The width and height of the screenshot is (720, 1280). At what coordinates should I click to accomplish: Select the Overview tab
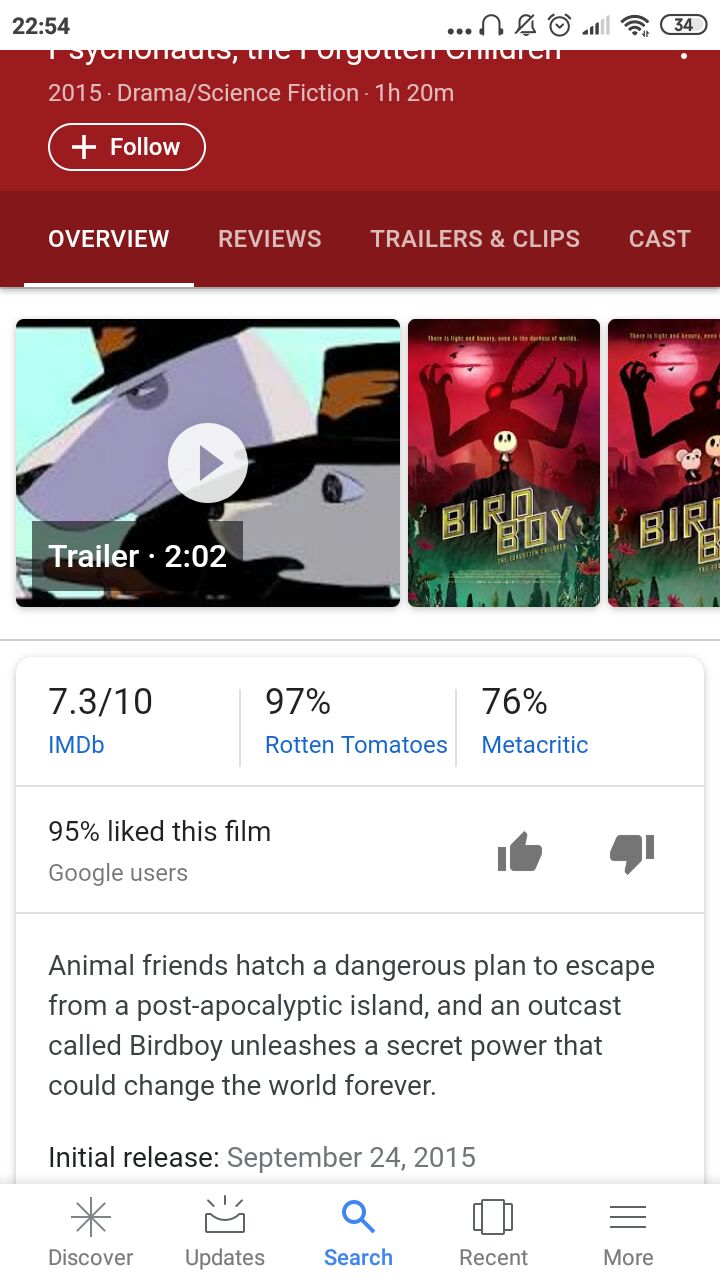[x=109, y=239]
